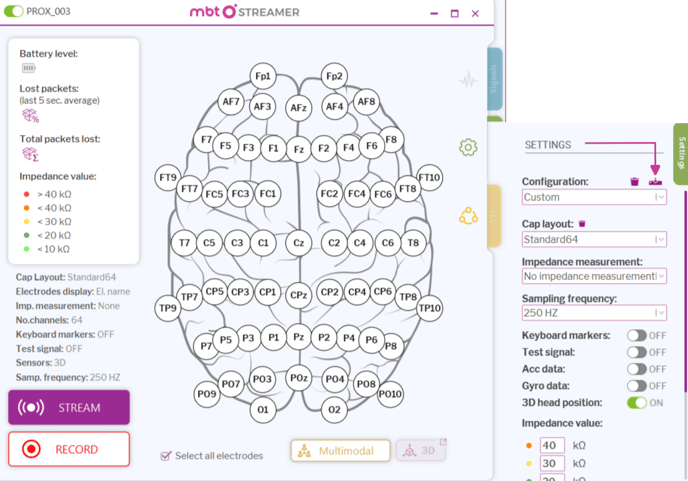Select the T8 electrode

click(413, 243)
